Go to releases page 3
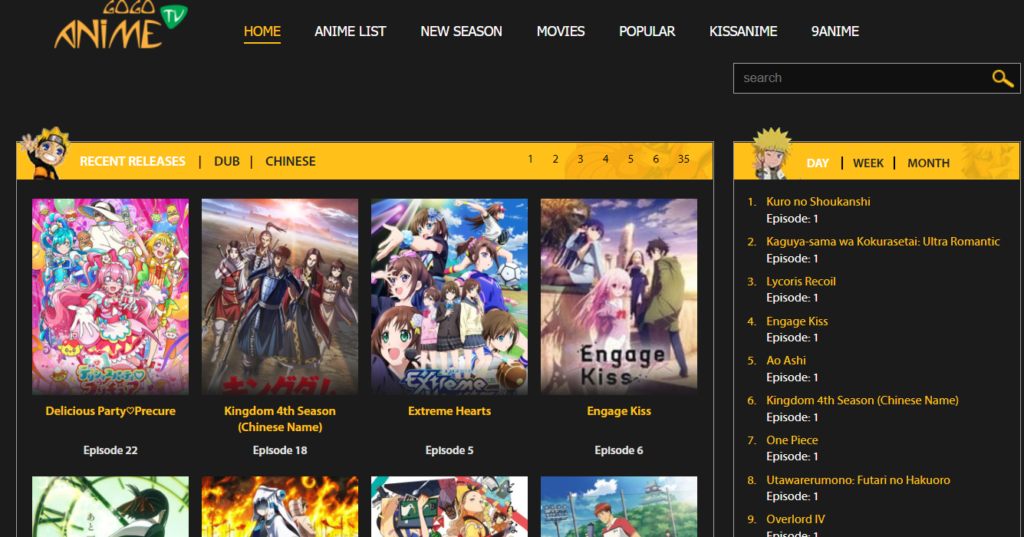 [580, 159]
